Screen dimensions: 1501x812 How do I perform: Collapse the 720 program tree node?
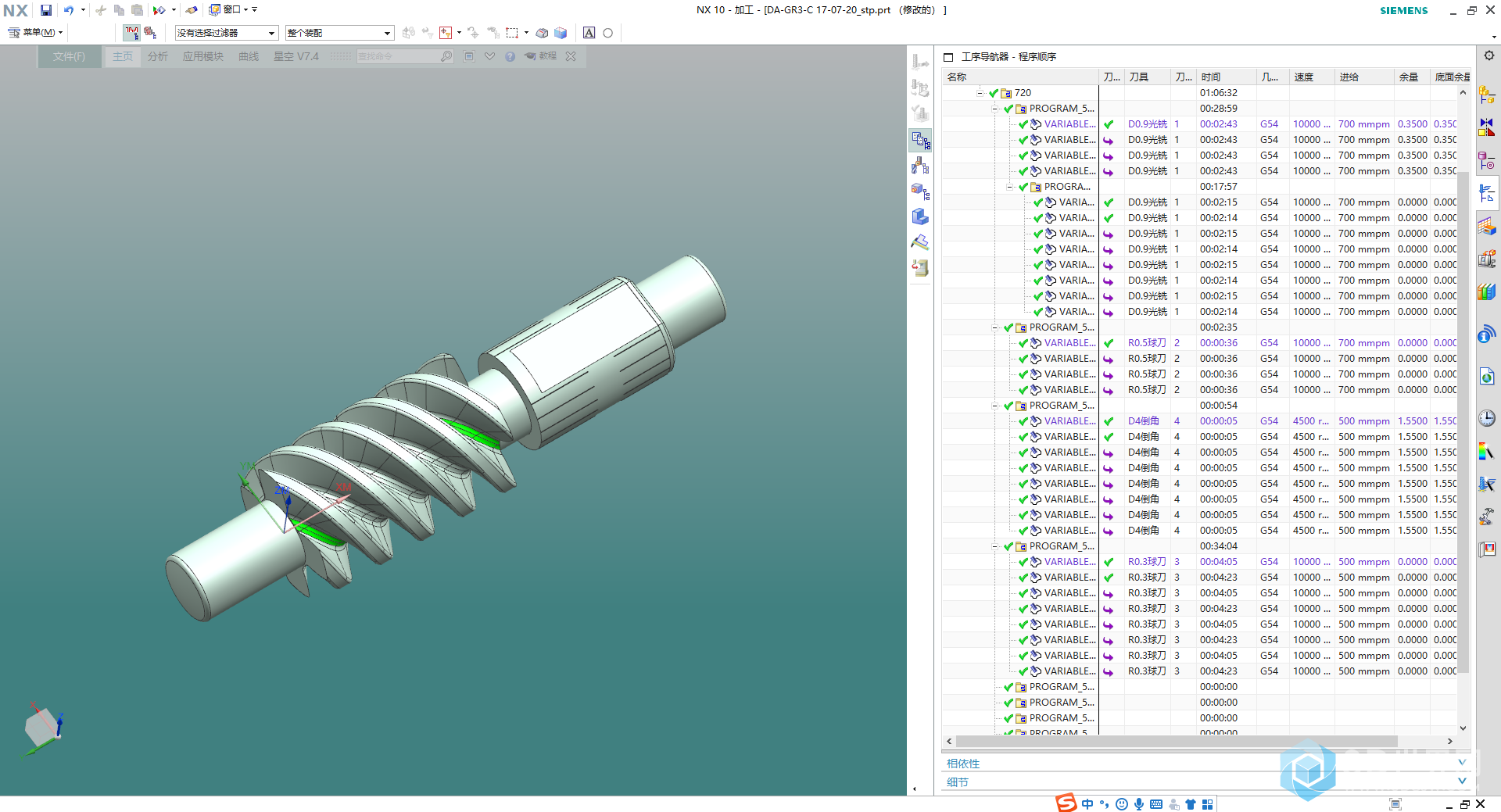click(980, 93)
